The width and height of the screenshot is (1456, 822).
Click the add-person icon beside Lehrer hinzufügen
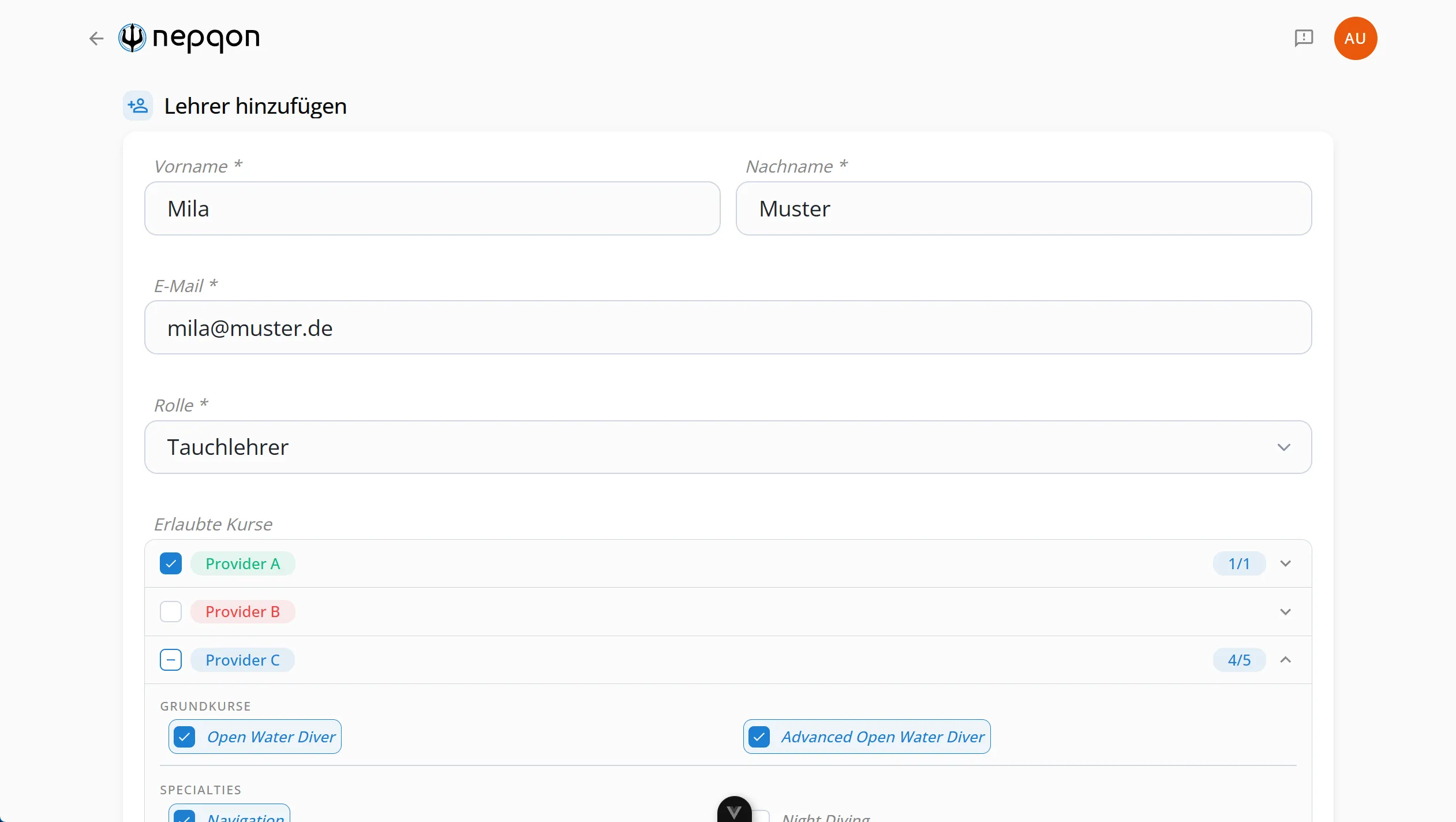pos(138,106)
